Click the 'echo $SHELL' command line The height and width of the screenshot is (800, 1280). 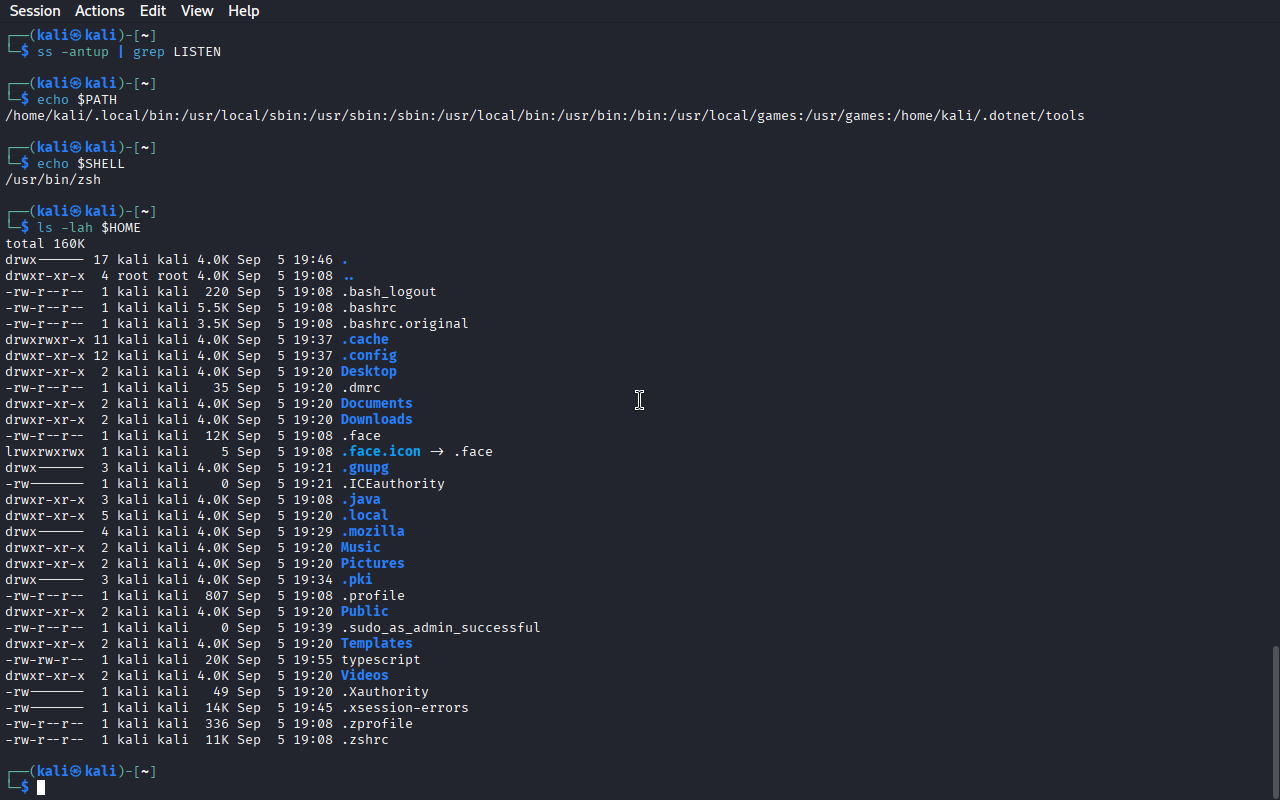(x=81, y=163)
